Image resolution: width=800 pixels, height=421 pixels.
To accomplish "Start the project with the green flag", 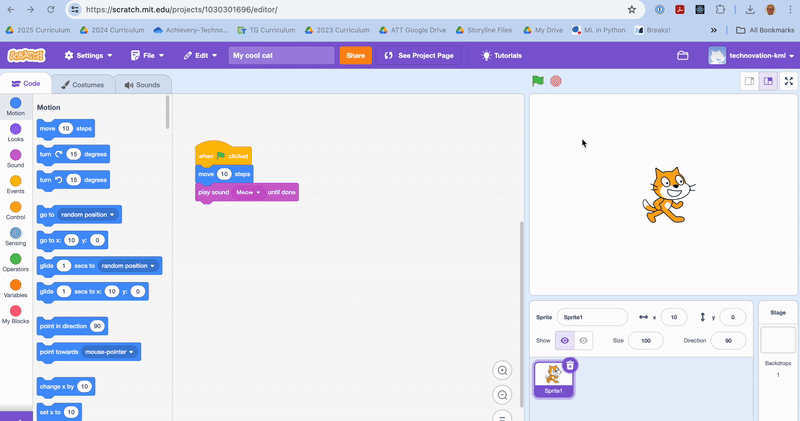I will [538, 81].
